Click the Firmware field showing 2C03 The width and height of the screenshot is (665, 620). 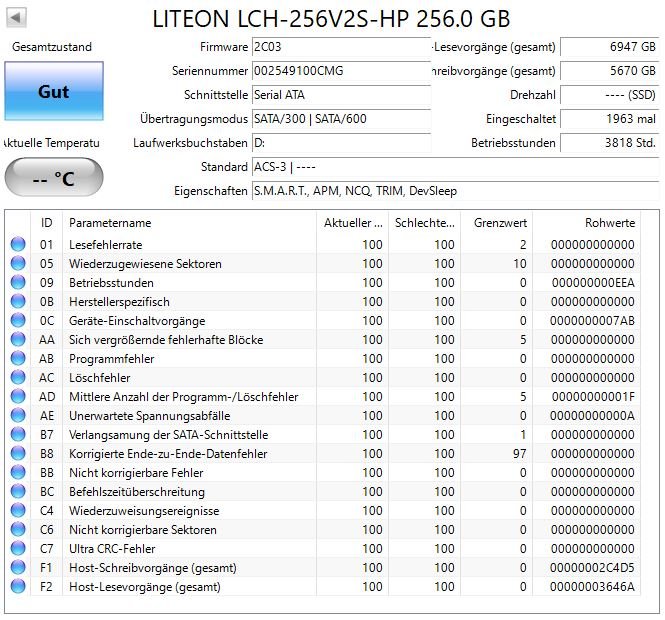(340, 48)
